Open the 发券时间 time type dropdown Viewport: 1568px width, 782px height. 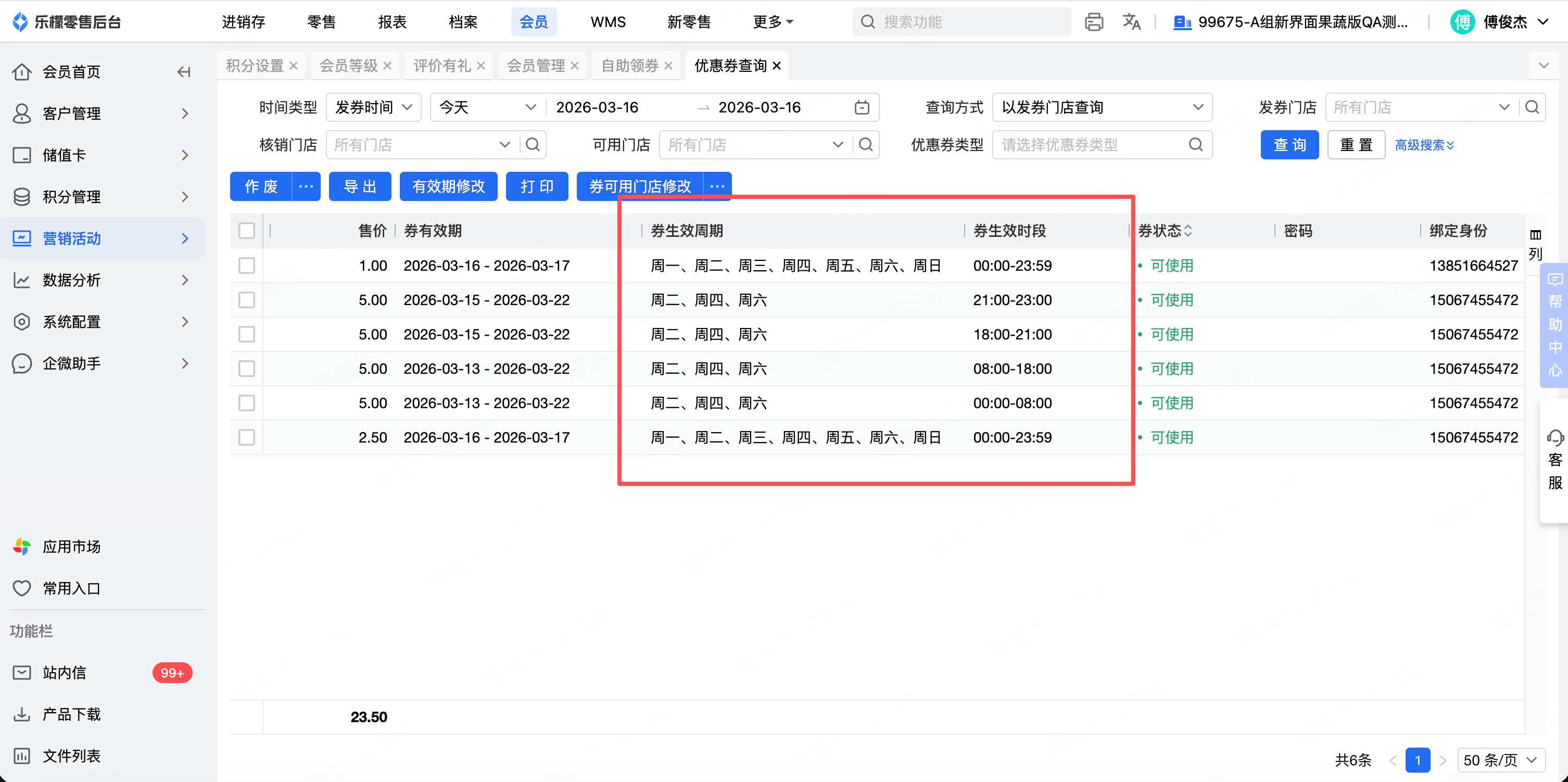[x=374, y=108]
